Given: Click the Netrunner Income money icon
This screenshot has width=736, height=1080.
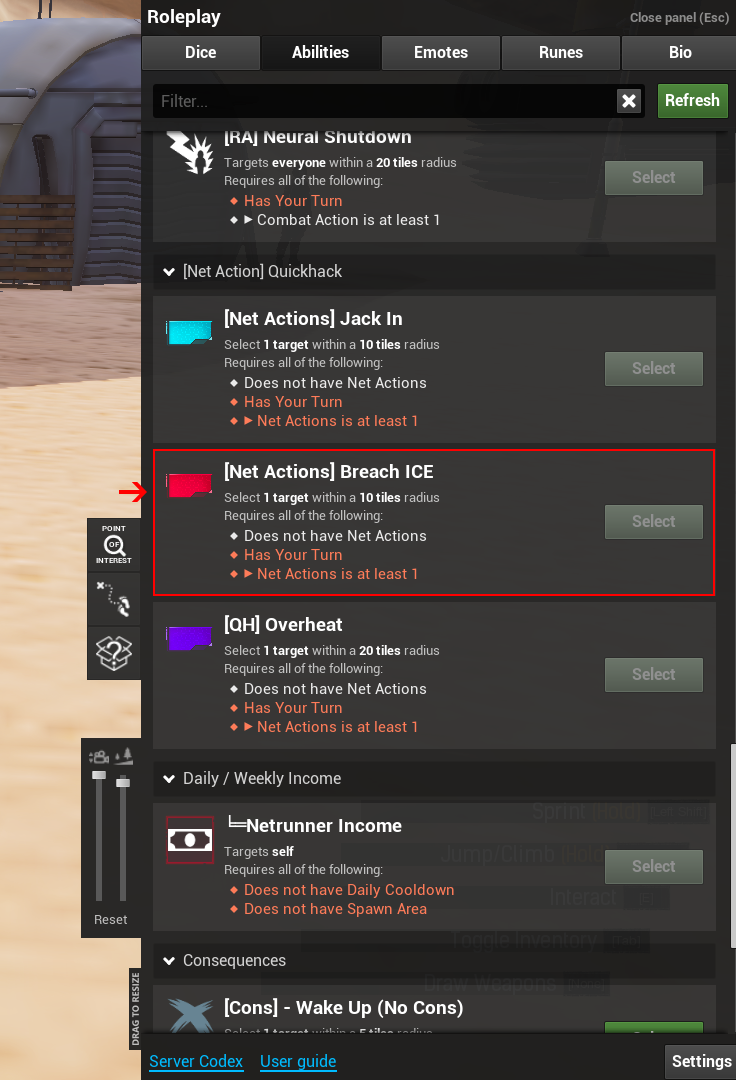Looking at the screenshot, I should (x=190, y=840).
